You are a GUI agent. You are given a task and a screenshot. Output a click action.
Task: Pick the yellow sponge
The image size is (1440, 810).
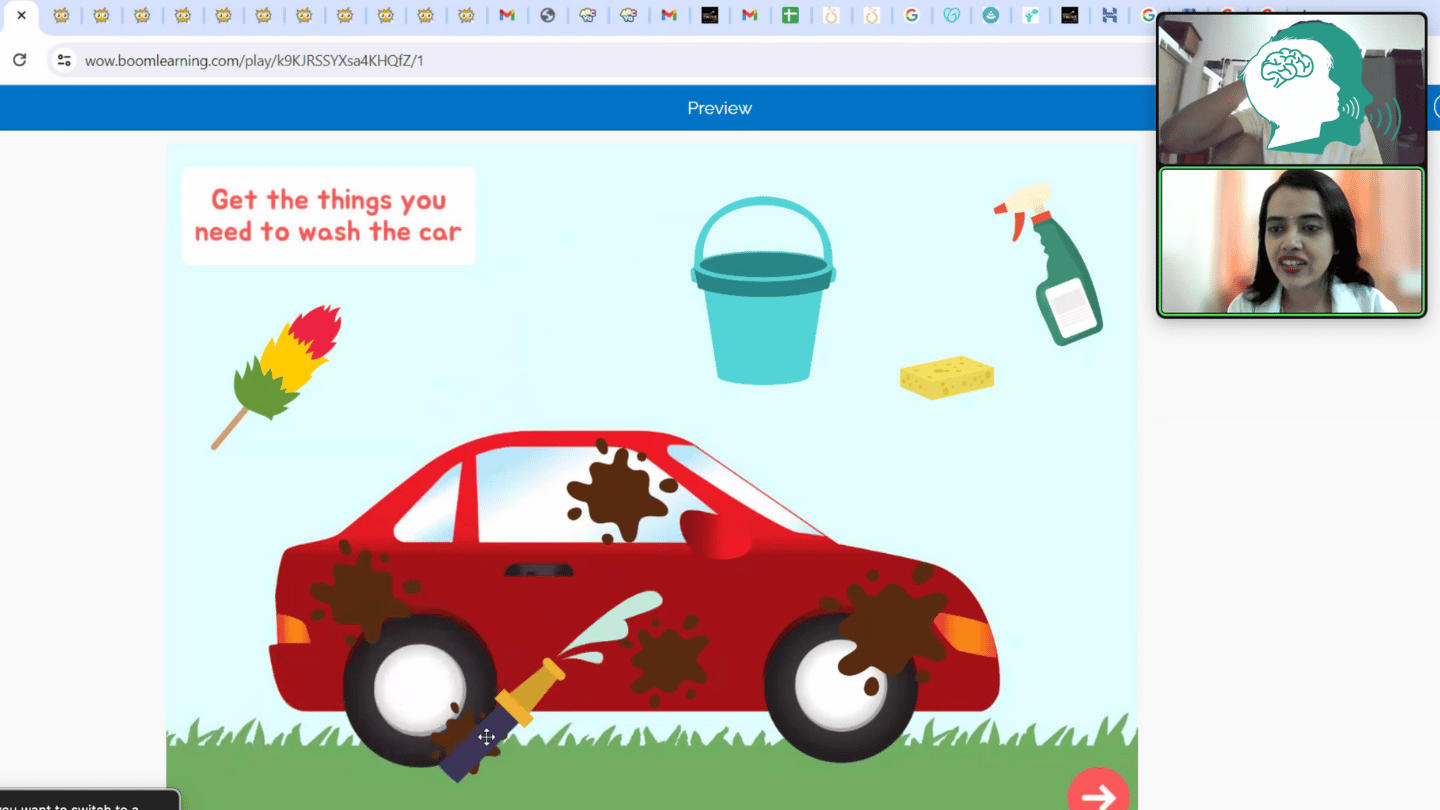(x=946, y=378)
